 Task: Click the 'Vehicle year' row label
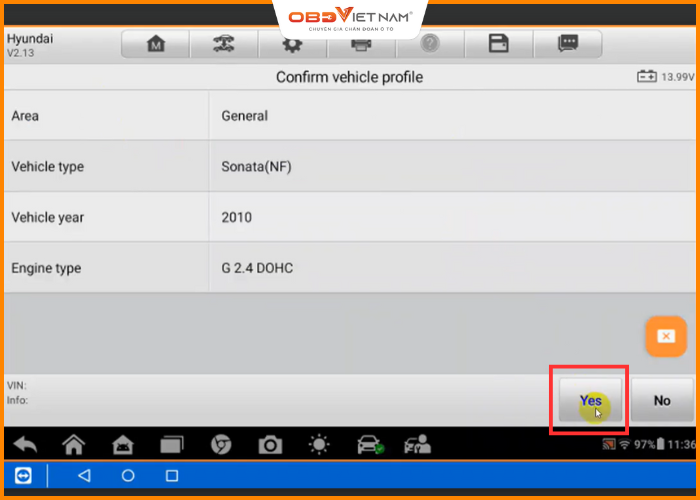click(47, 217)
